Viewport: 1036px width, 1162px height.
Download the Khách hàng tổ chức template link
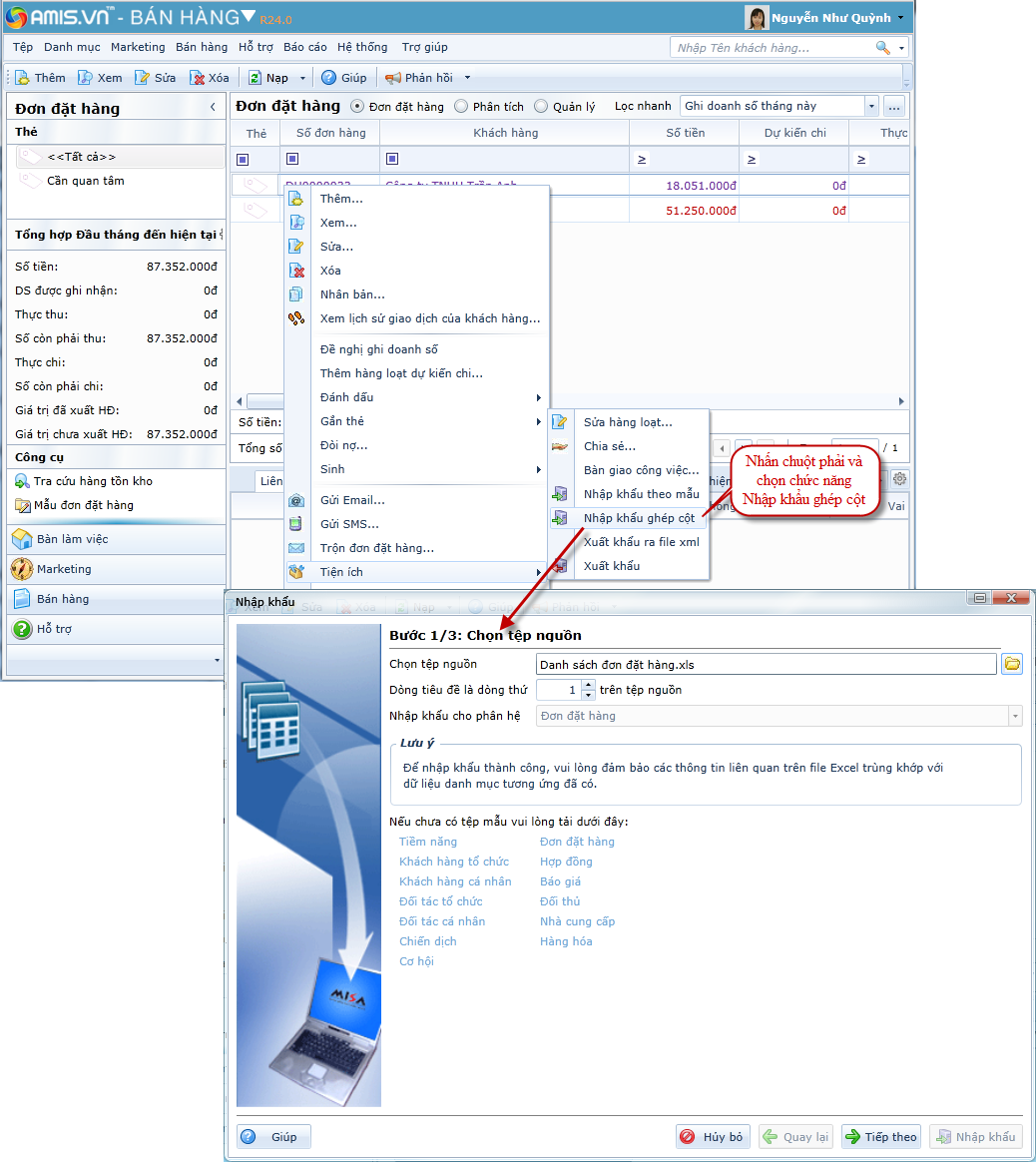454,862
